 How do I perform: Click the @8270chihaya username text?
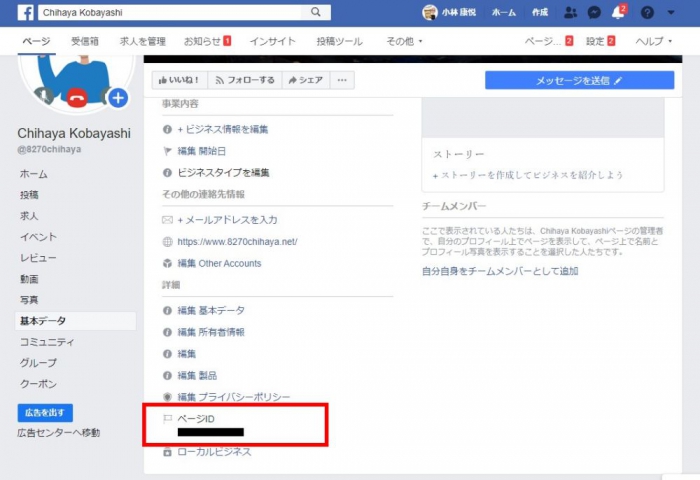pos(49,149)
